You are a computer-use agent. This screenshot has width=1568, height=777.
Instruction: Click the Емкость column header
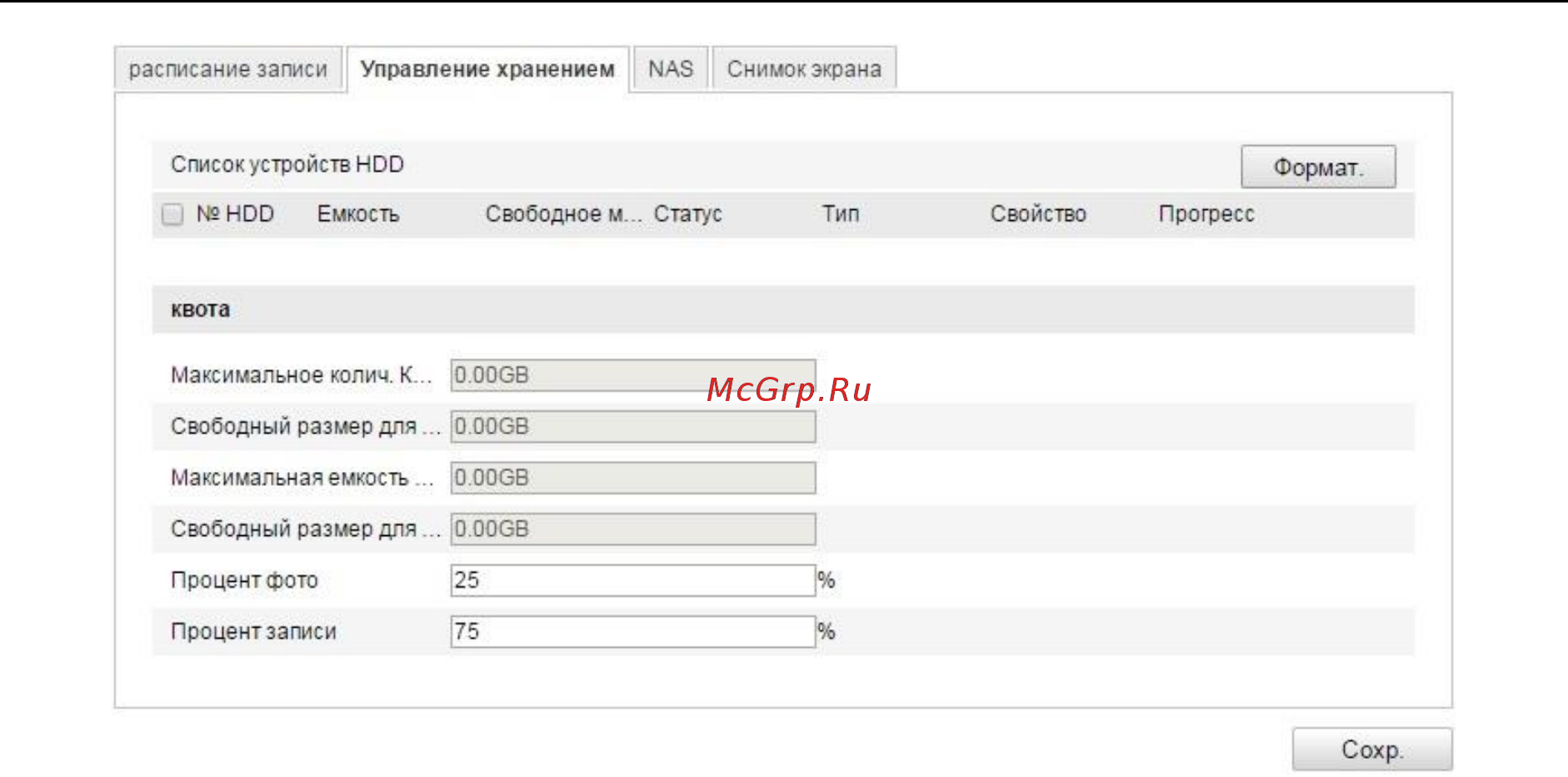[x=358, y=214]
